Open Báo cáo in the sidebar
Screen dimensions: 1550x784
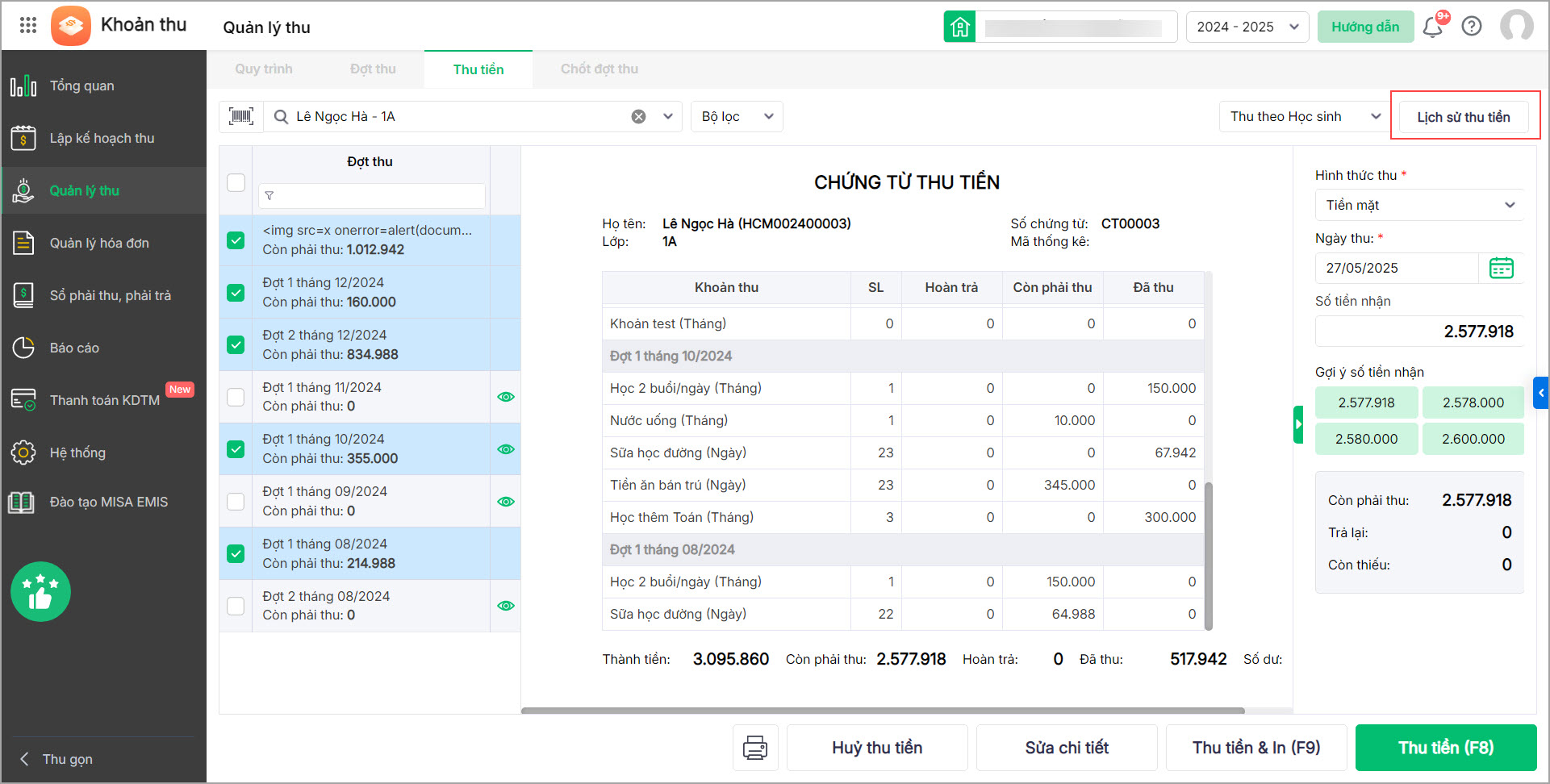pyautogui.click(x=103, y=348)
